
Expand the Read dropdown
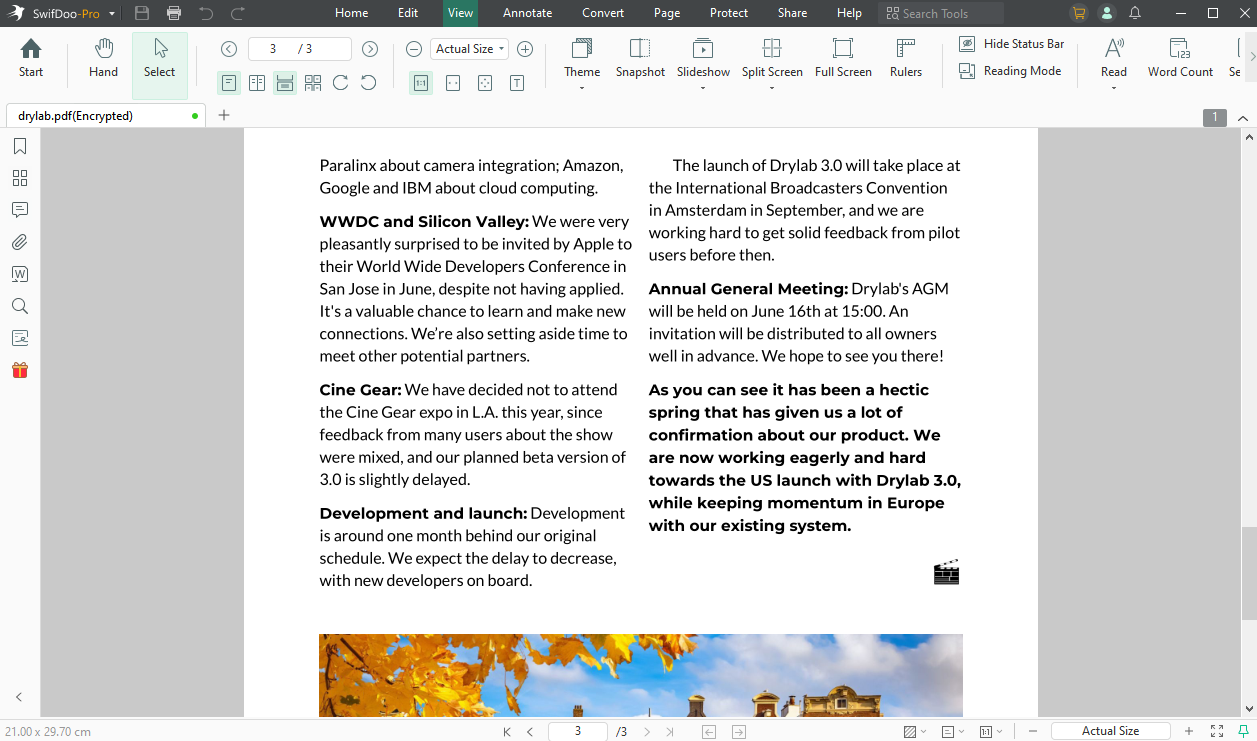pos(1114,88)
